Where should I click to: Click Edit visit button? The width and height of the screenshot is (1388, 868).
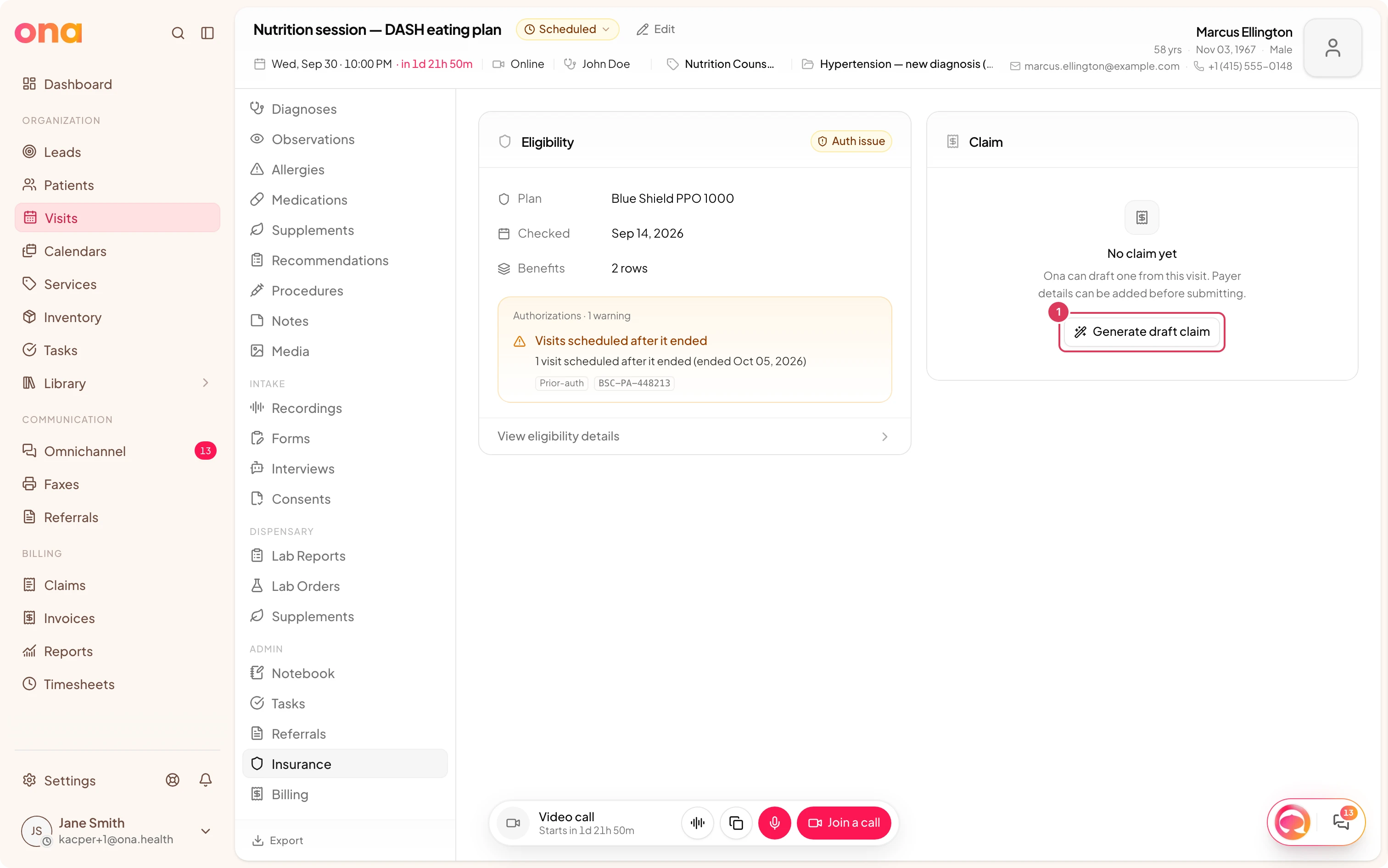[x=656, y=29]
